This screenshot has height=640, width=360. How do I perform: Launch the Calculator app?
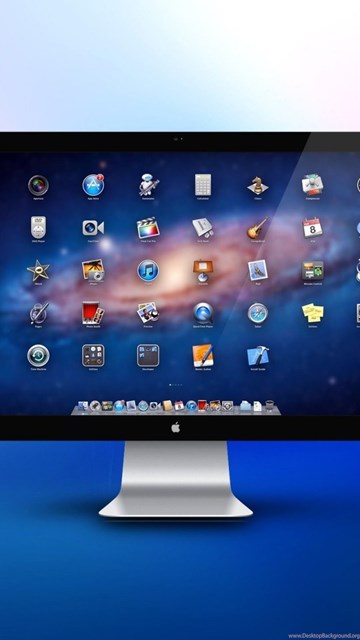pos(203,185)
